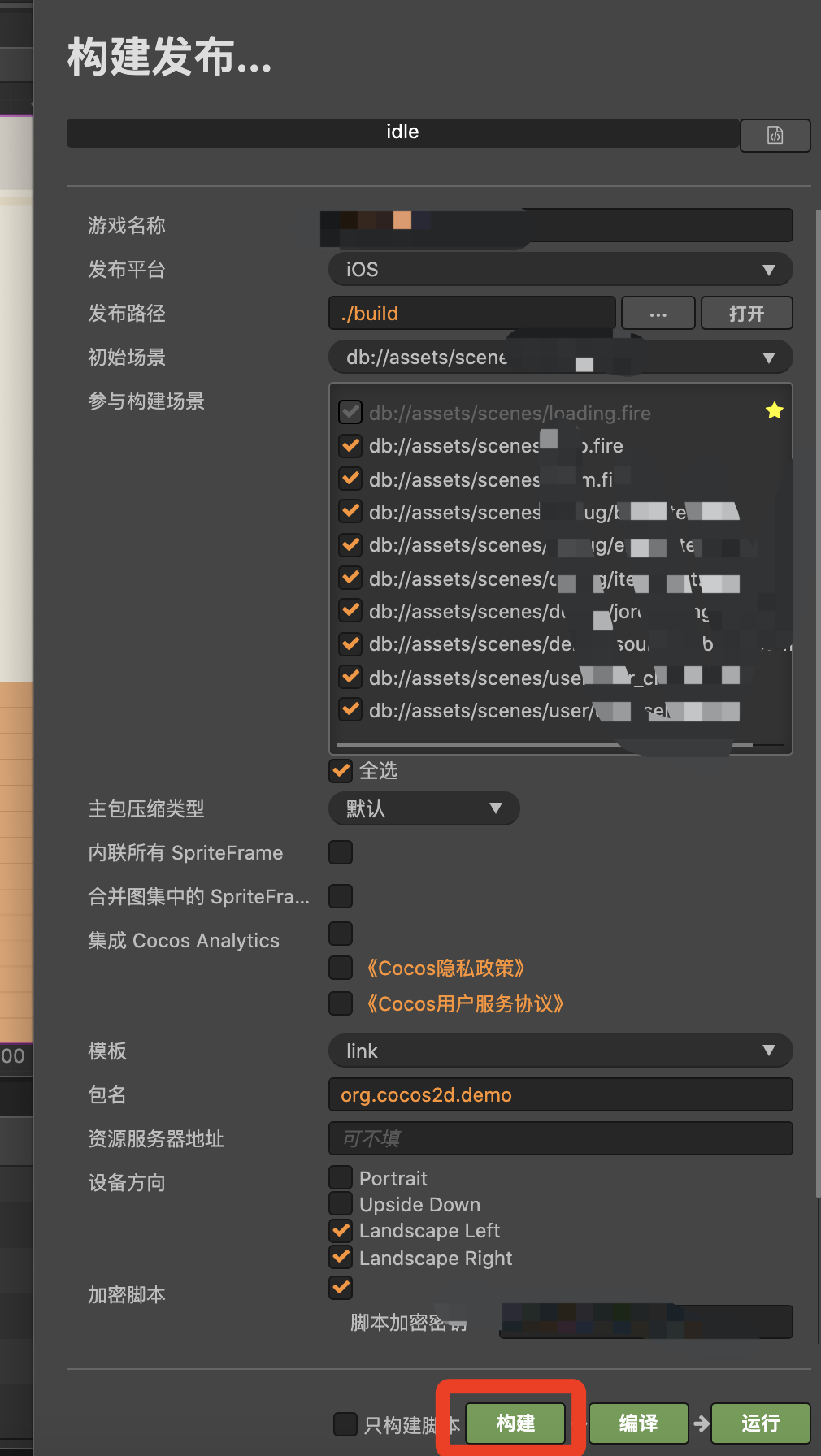Open the build log file icon
This screenshot has height=1456, width=821.
(x=775, y=135)
